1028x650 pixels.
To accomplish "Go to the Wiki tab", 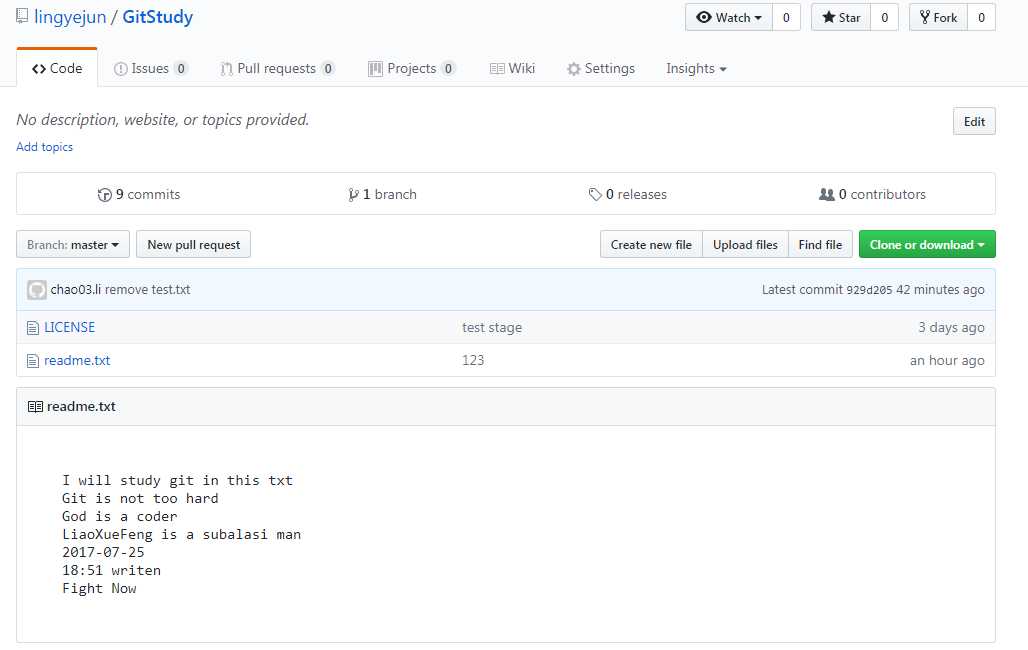I will (512, 68).
